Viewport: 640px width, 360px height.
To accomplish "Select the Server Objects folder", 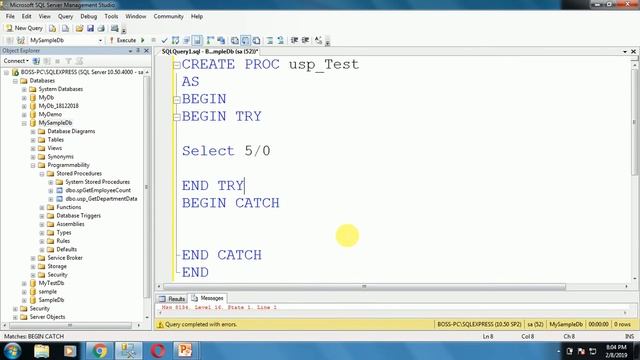I will click(47, 317).
